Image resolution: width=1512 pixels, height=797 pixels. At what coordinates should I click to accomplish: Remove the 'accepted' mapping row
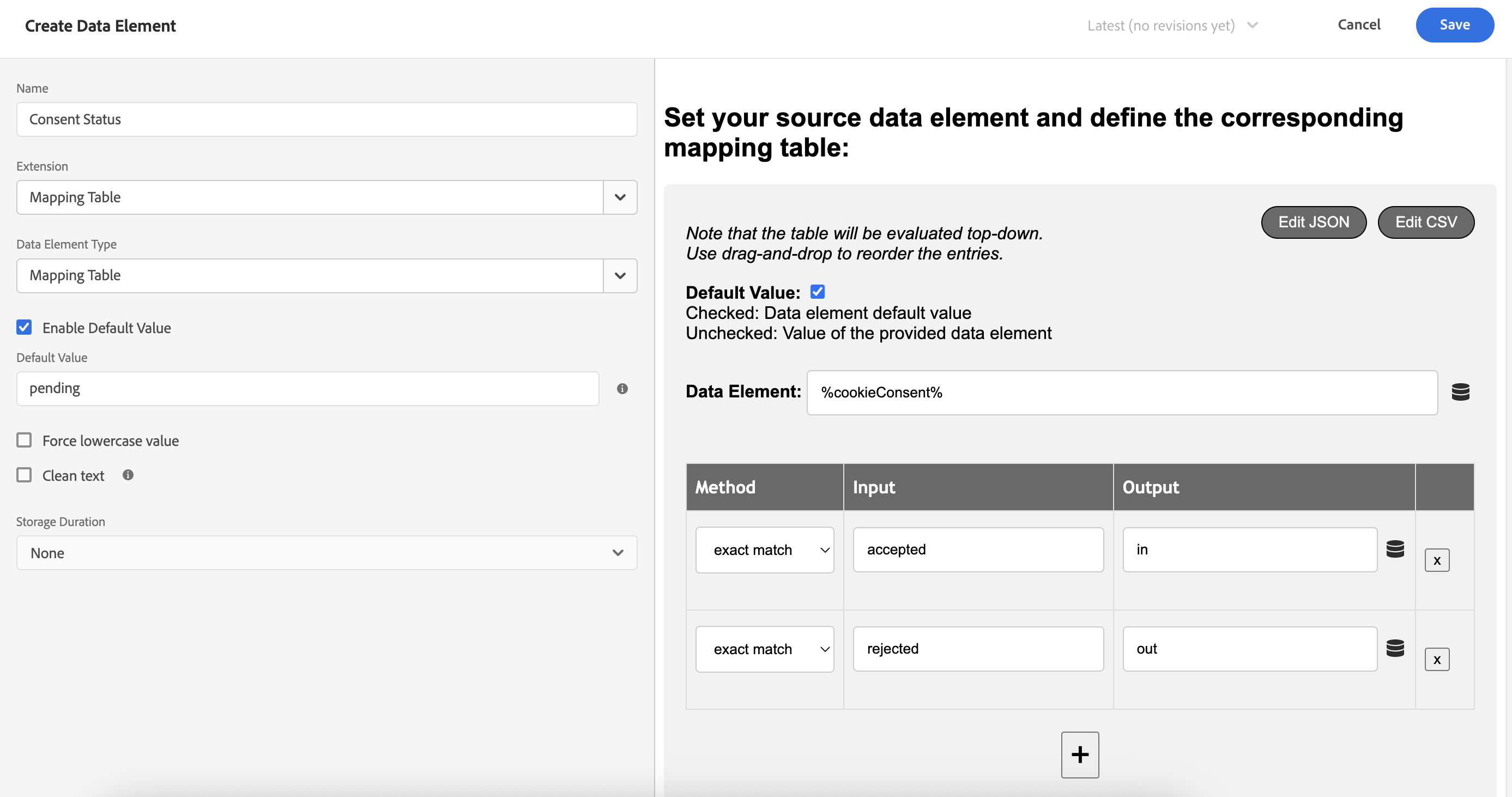(1437, 560)
